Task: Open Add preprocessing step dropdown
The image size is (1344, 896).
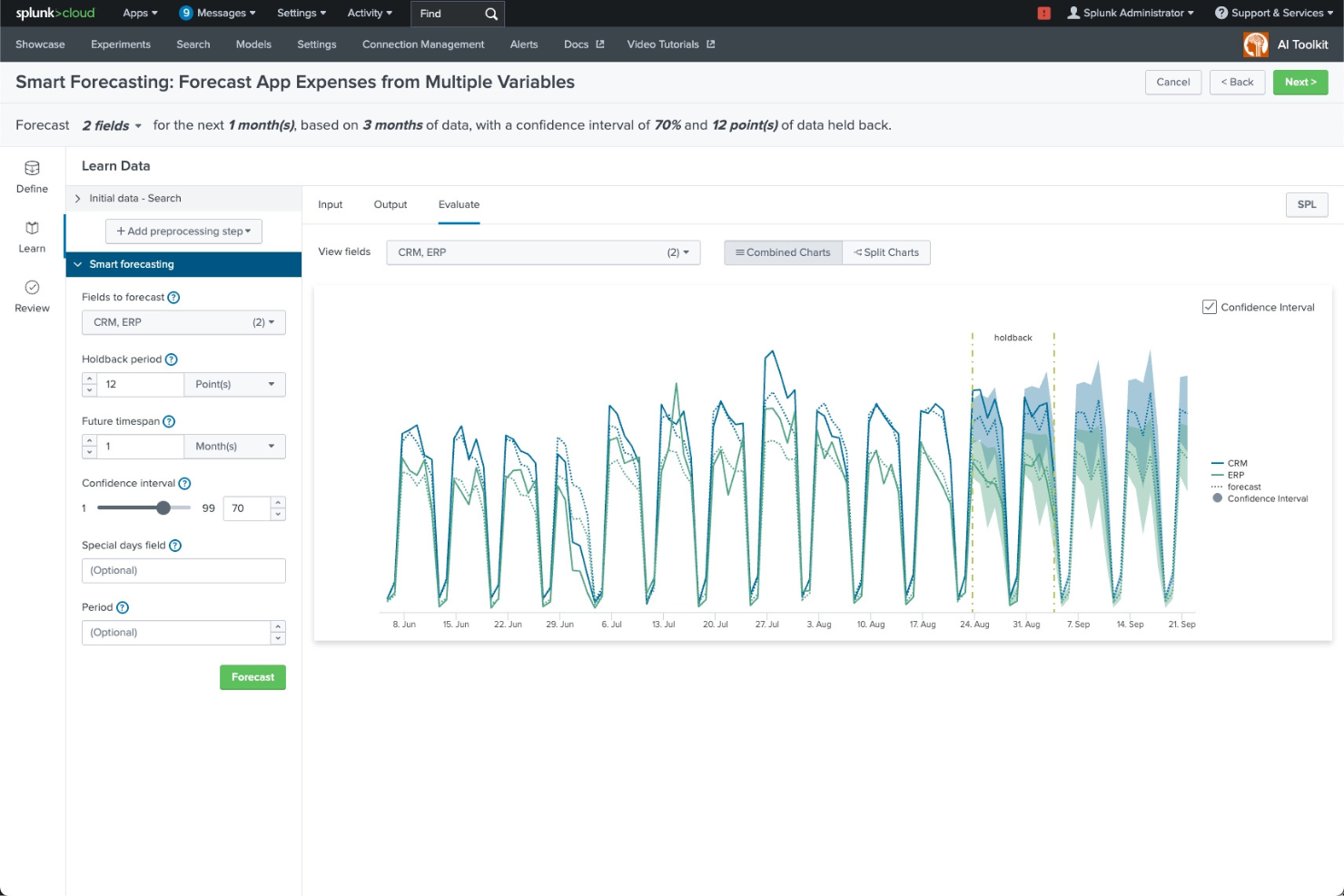Action: 183,231
